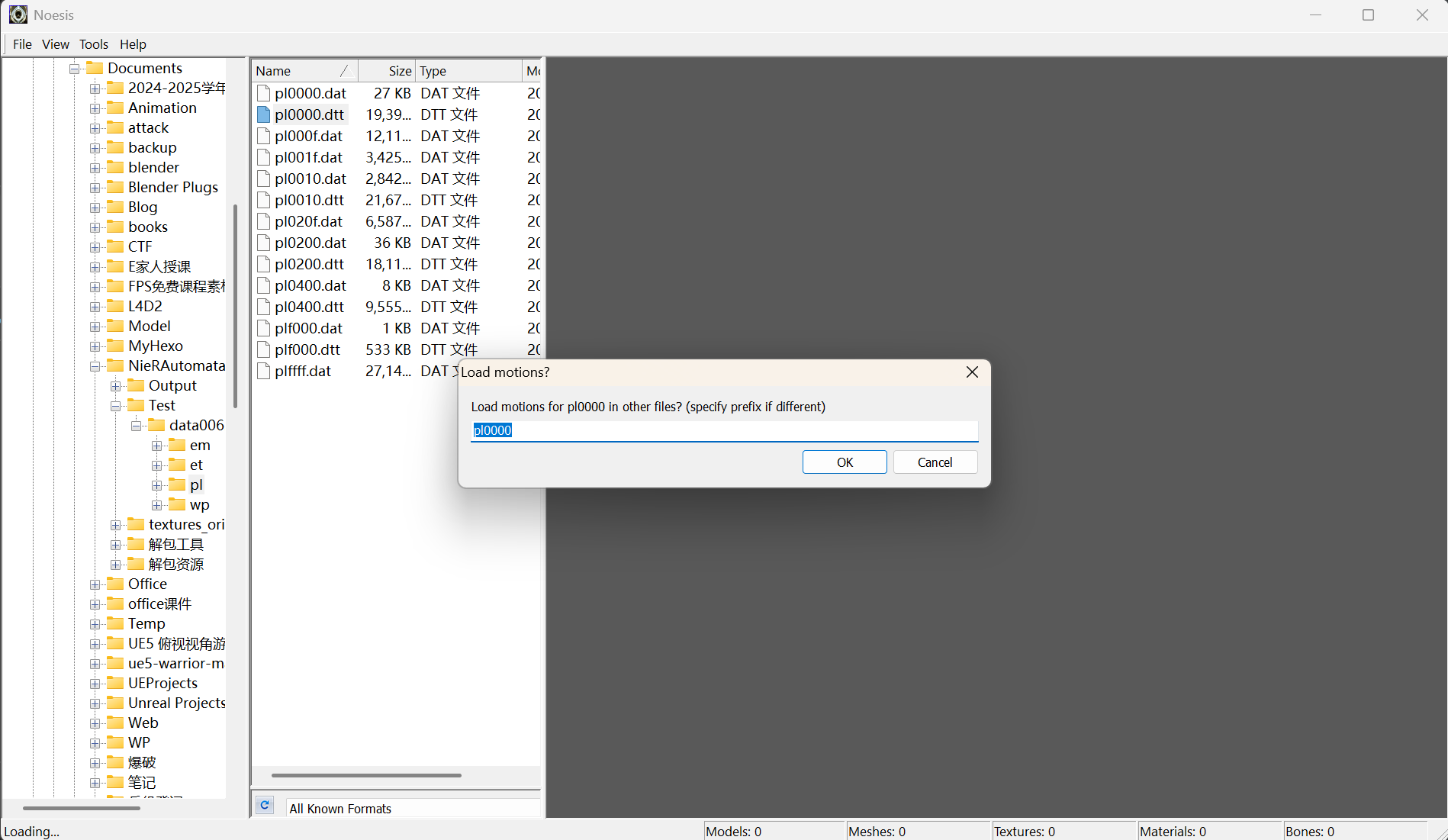Expand the pl folder node
Screen dimensions: 1448x840
pyautogui.click(x=156, y=485)
